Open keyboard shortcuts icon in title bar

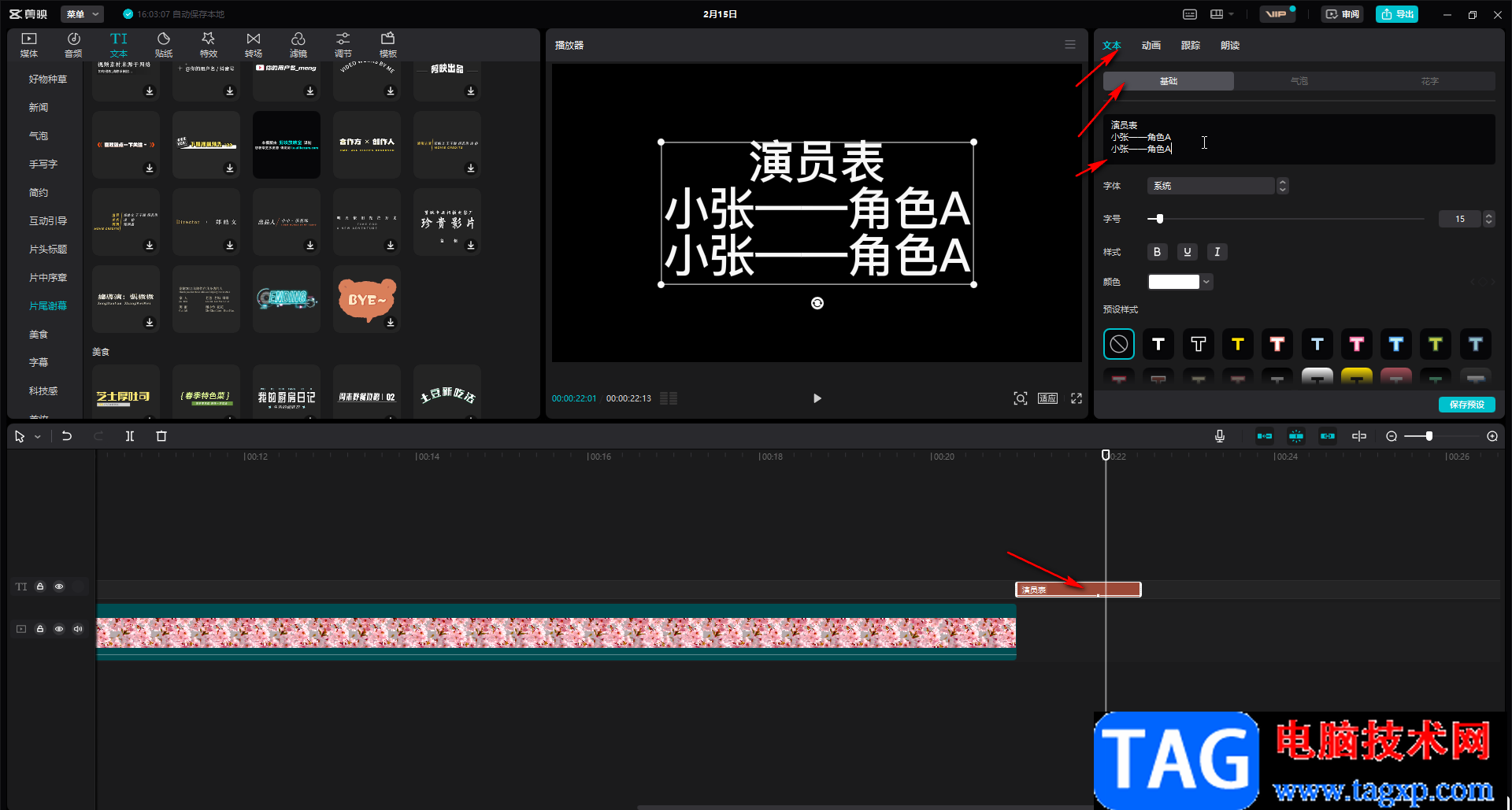(x=1190, y=14)
